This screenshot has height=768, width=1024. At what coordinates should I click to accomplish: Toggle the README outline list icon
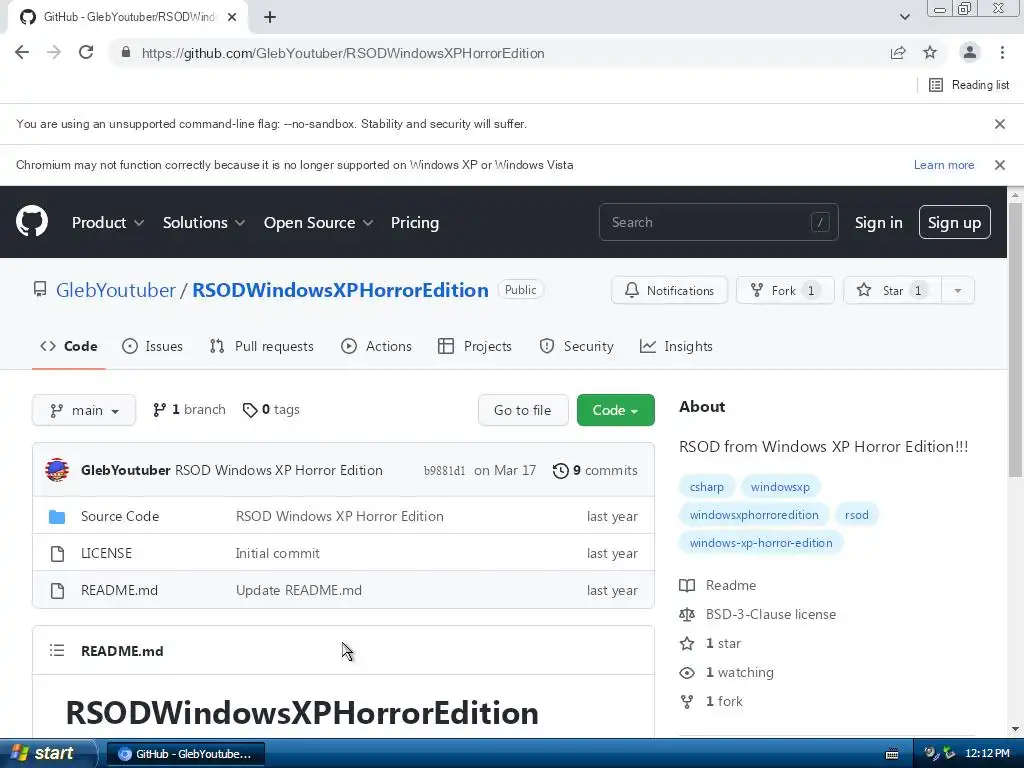click(x=57, y=650)
